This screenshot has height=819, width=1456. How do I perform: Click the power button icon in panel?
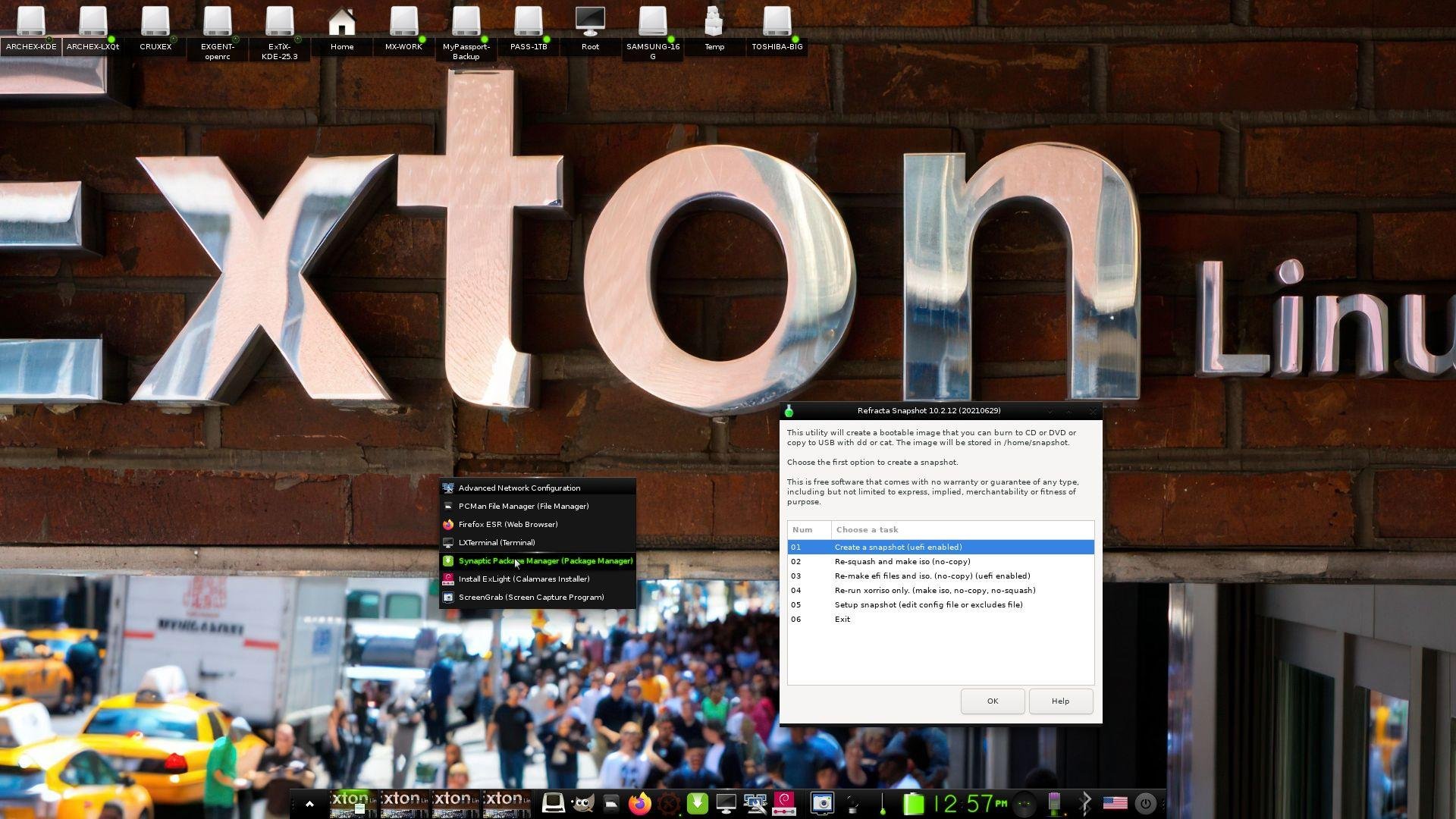(1145, 803)
